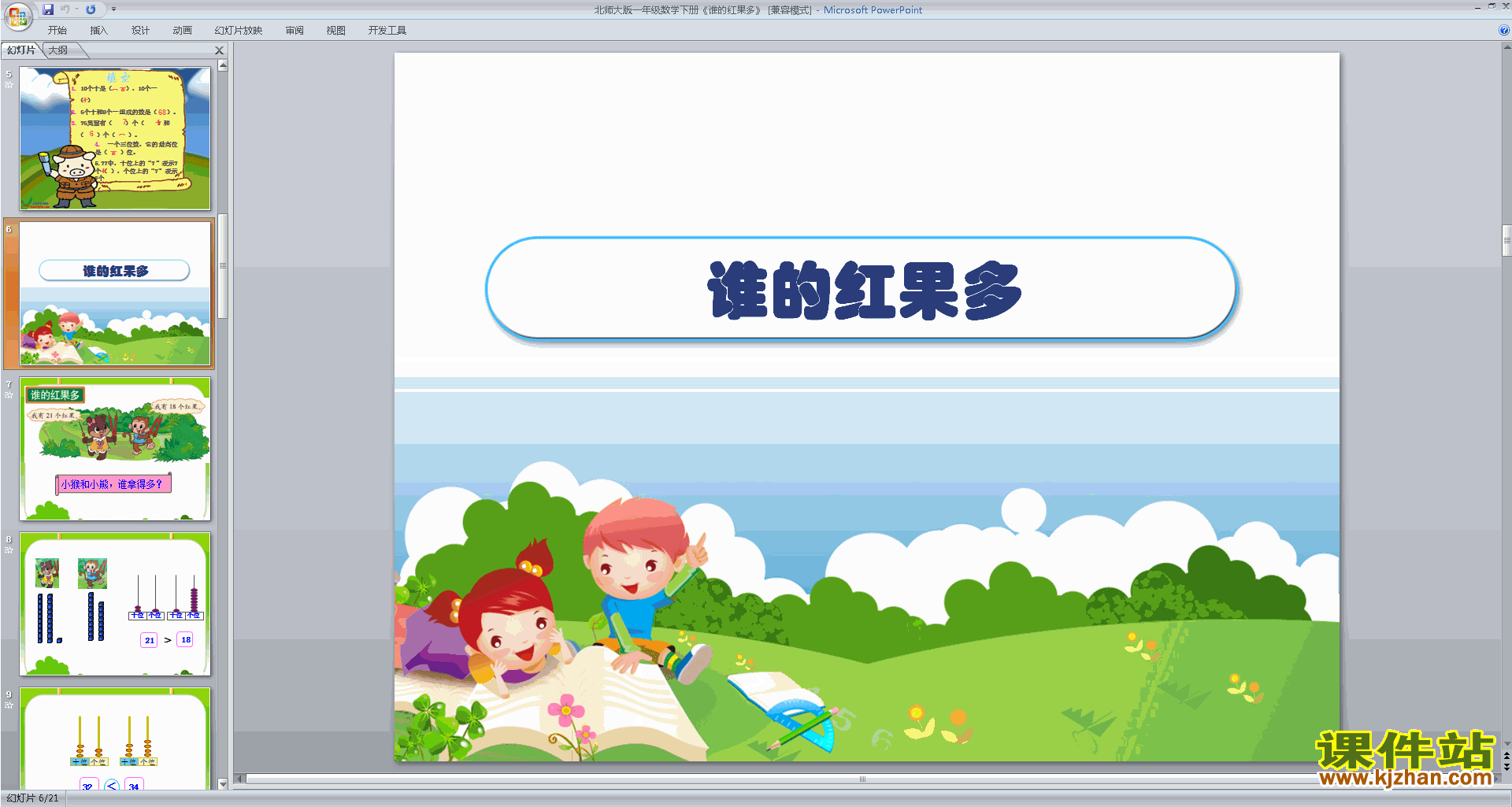Screen dimensions: 1512x807
Task: Click the Undo arrow icon
Action: pos(65,9)
